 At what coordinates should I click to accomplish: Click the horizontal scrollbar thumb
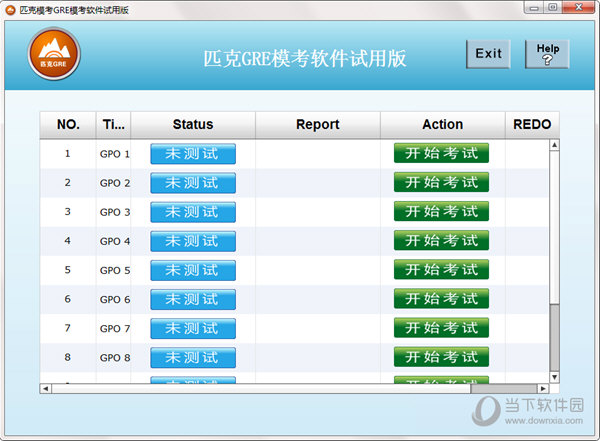(503, 389)
